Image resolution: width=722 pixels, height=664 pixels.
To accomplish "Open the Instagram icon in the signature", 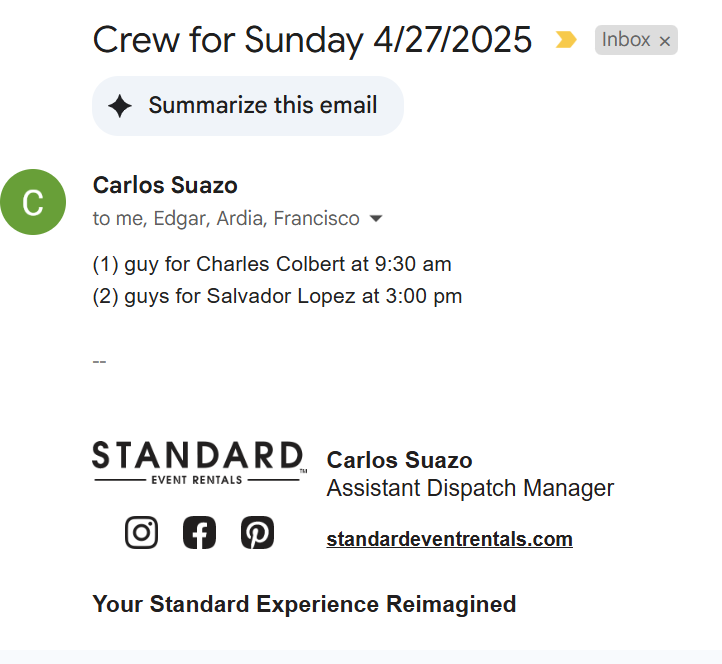I will (x=142, y=533).
